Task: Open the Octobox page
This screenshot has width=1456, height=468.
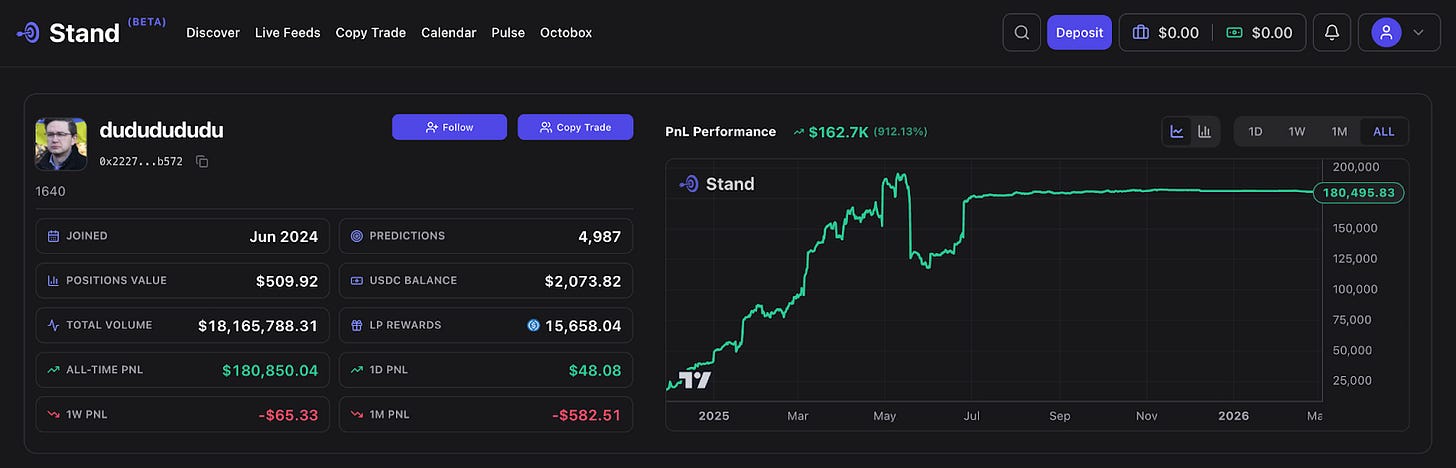Action: [566, 32]
